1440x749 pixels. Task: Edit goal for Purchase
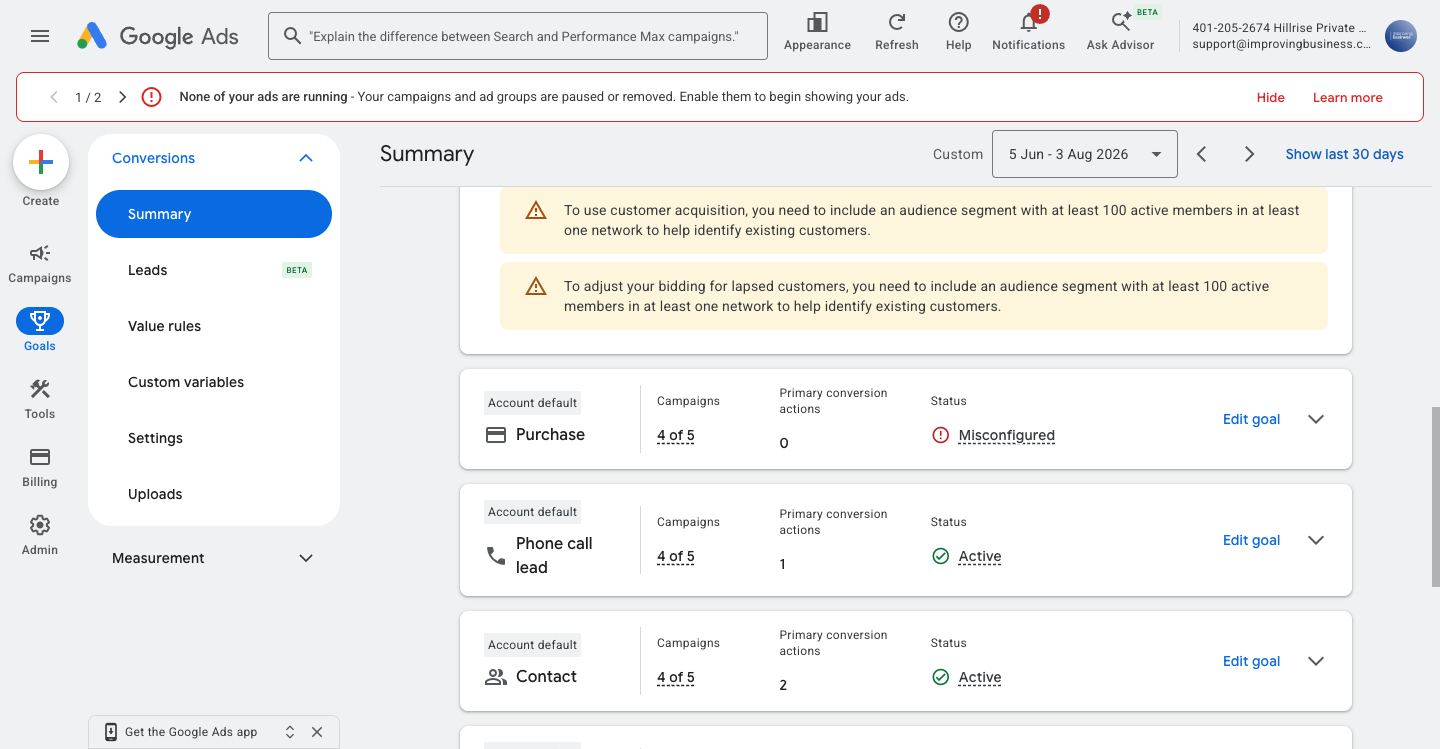point(1251,419)
